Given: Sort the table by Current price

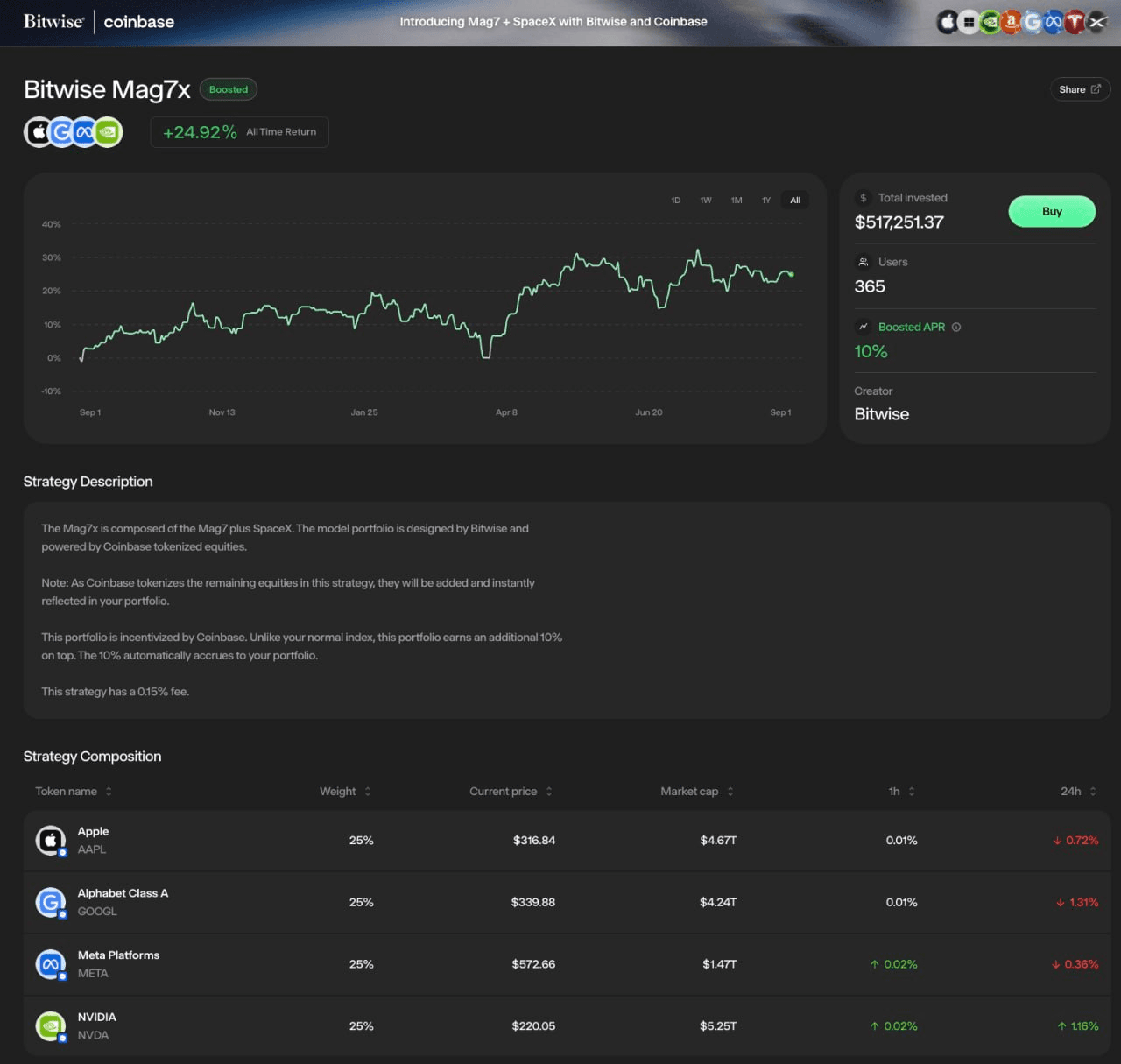Looking at the screenshot, I should 511,792.
